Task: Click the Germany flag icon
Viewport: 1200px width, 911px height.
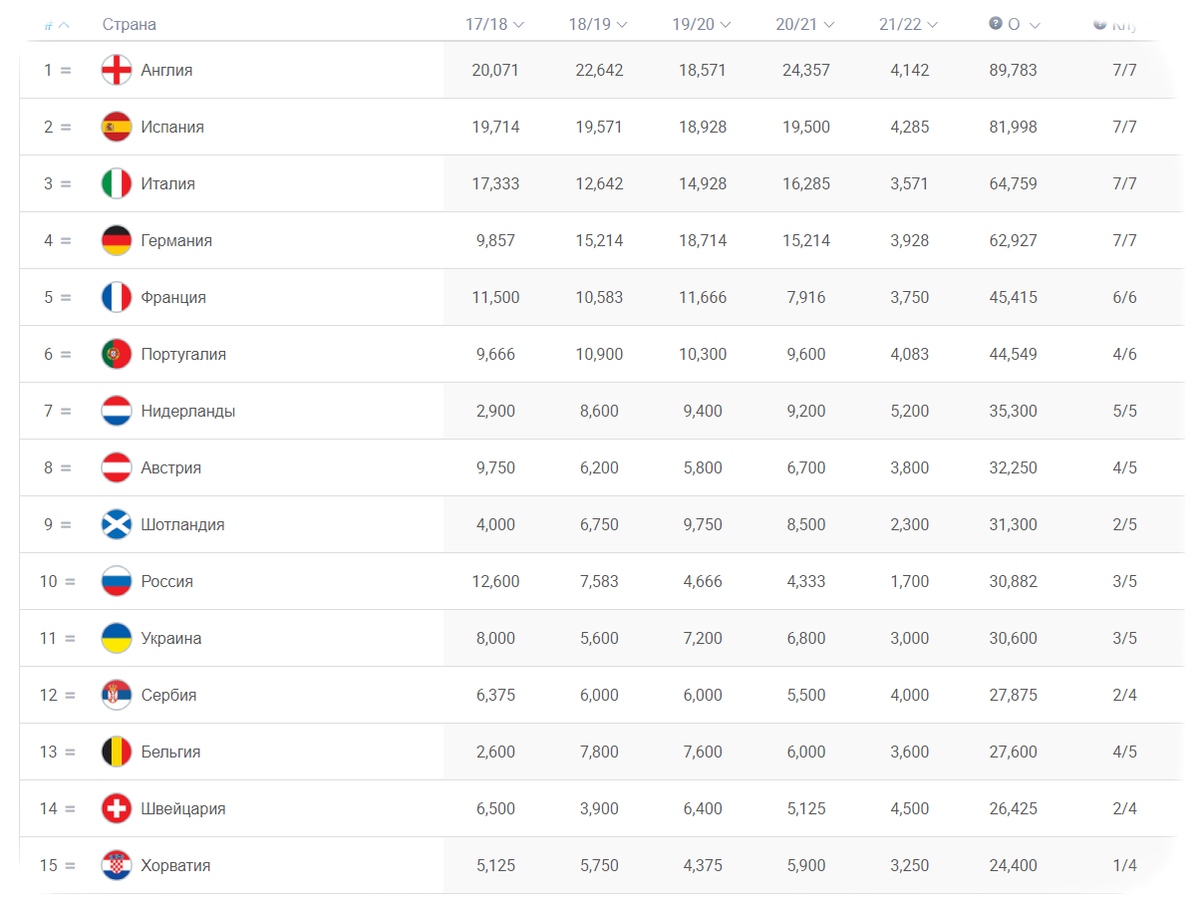Action: coord(117,240)
